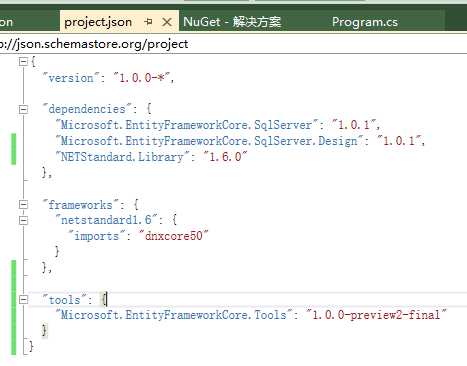467x366 pixels.
Task: Close the project.json tab
Action: pyautogui.click(x=167, y=22)
